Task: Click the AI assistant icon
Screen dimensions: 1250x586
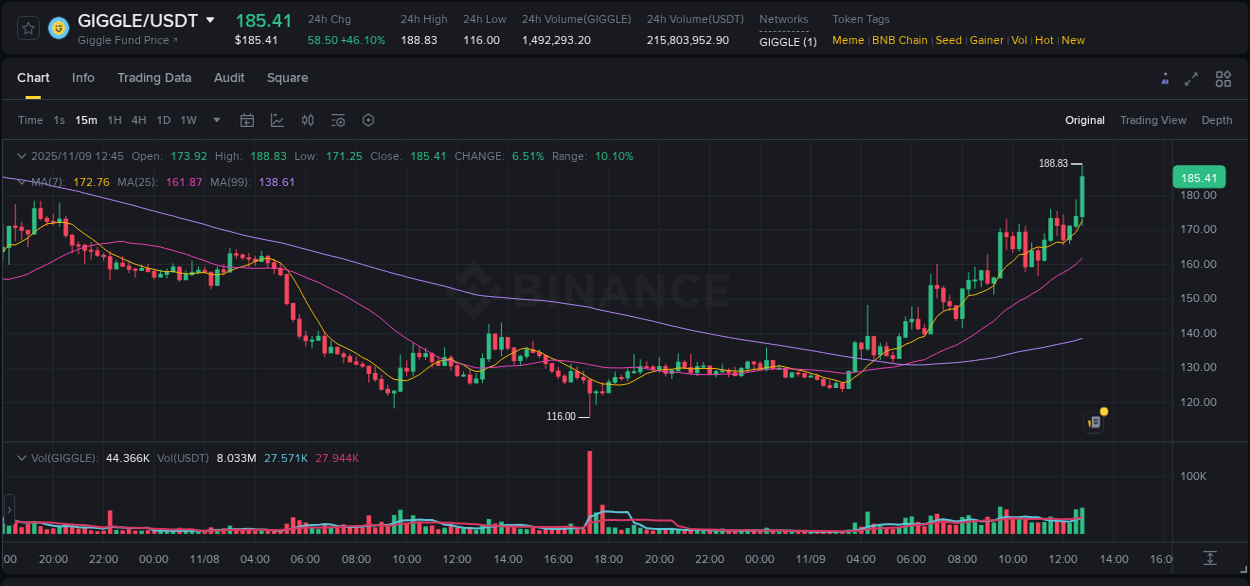Action: coord(1164,78)
